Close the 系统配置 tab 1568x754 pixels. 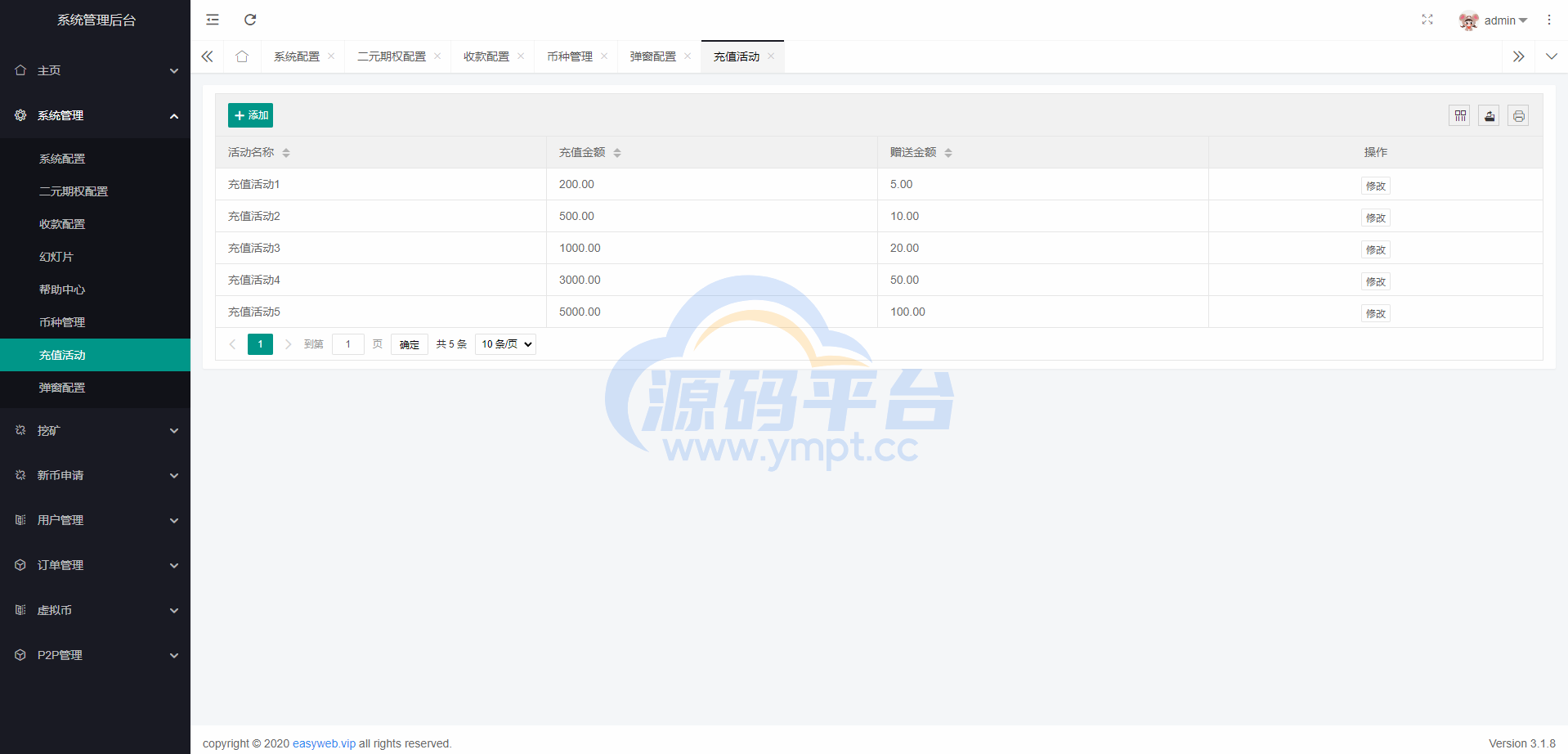[331, 56]
